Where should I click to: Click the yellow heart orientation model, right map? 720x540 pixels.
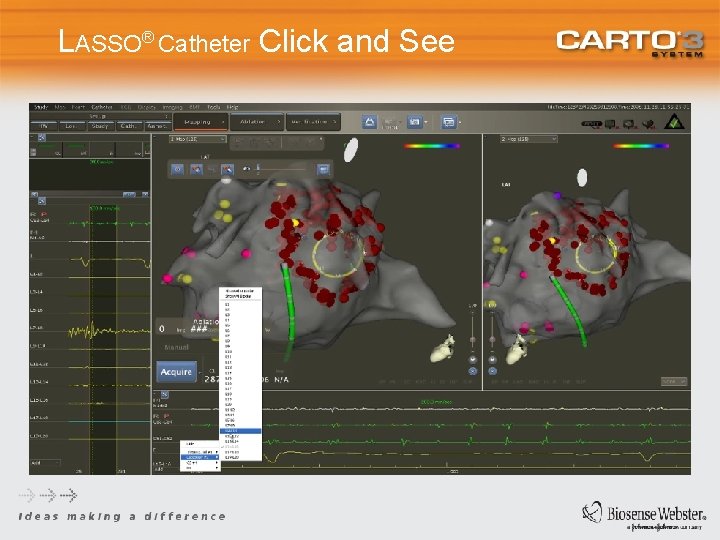(517, 350)
